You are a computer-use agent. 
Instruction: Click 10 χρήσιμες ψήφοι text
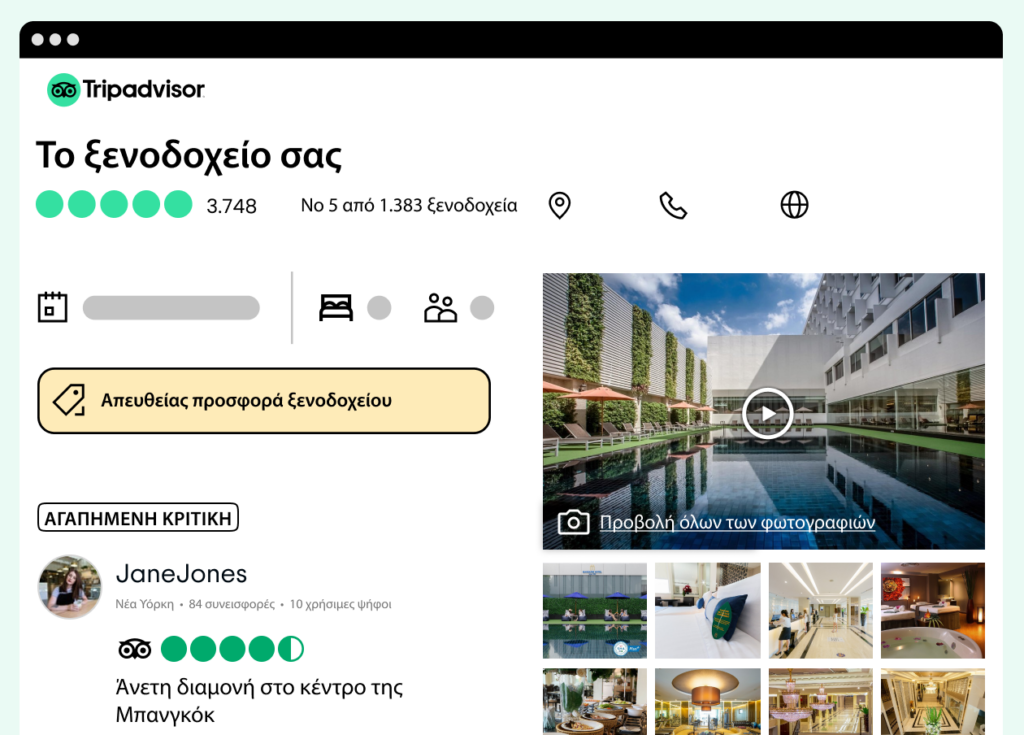340,604
